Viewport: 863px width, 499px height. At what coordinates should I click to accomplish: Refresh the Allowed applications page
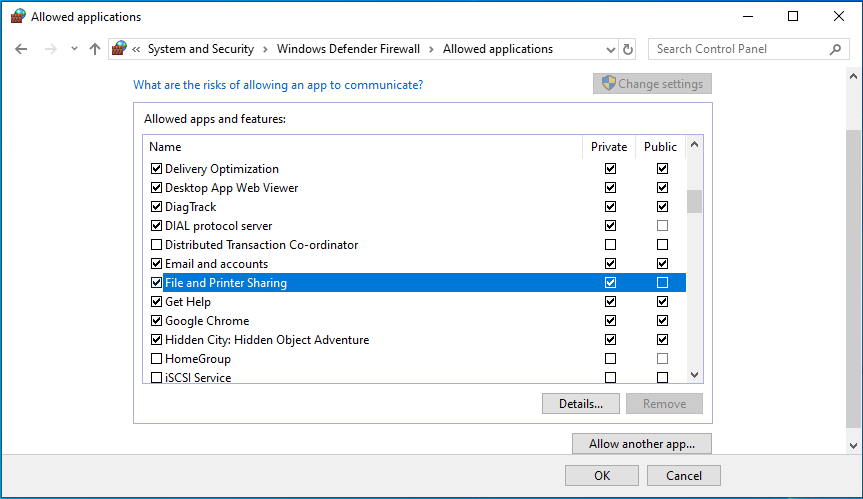tap(628, 49)
